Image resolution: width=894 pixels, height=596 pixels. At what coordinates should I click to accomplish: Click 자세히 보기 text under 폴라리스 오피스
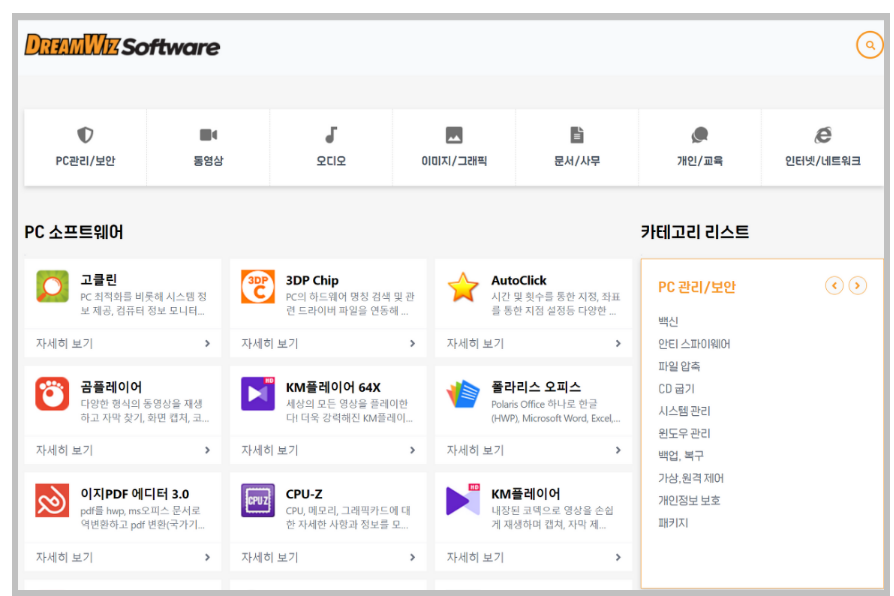(x=476, y=450)
